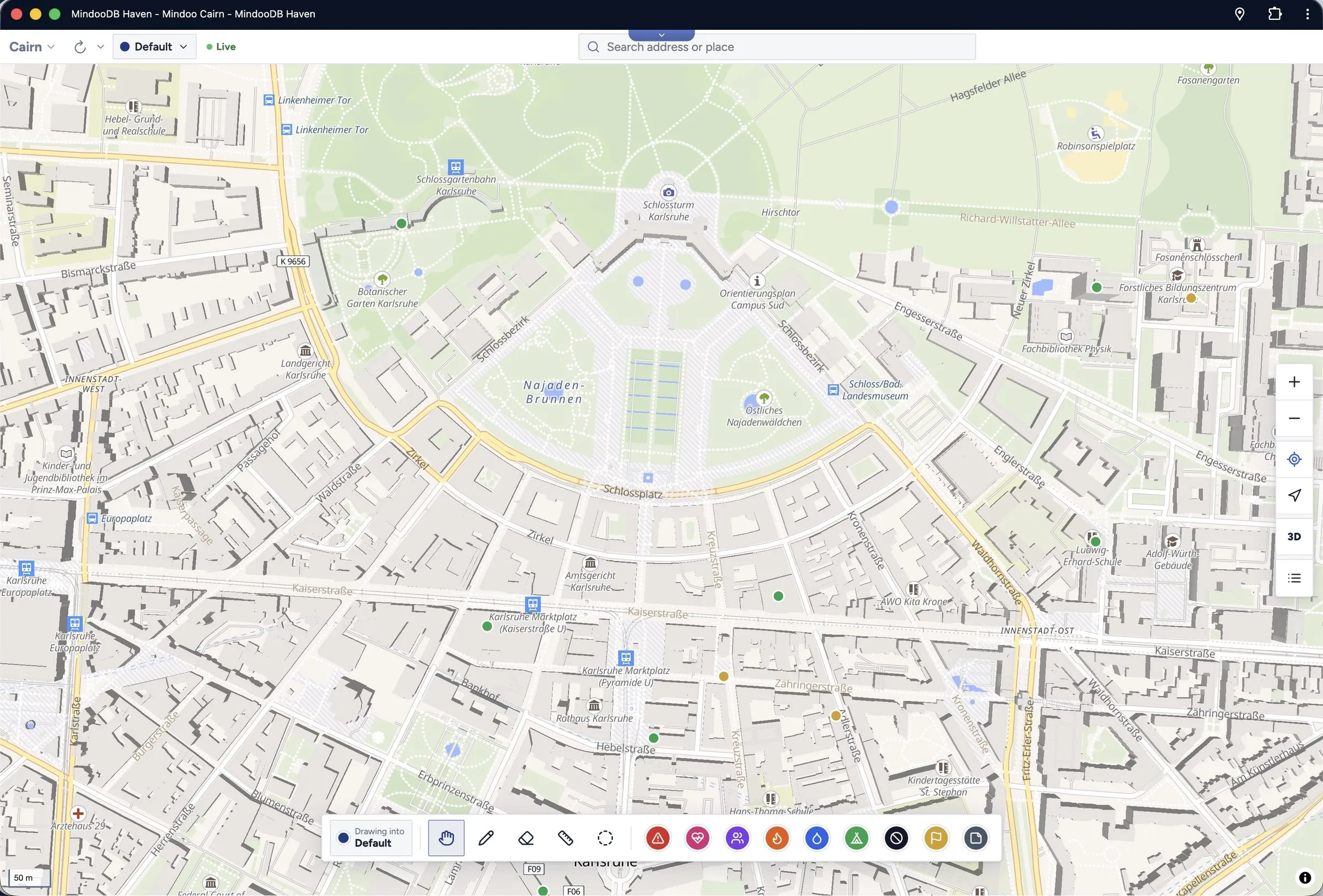Click the Live status indicator
1323x896 pixels.
coord(221,47)
